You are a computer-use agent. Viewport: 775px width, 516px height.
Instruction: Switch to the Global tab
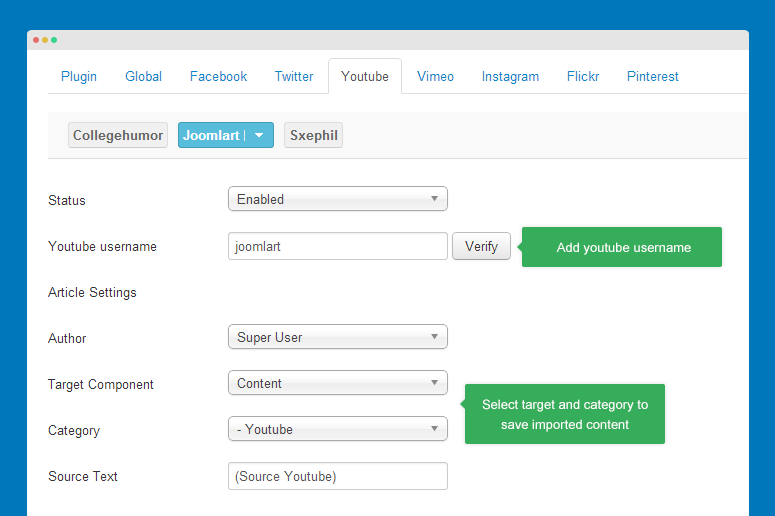143,77
